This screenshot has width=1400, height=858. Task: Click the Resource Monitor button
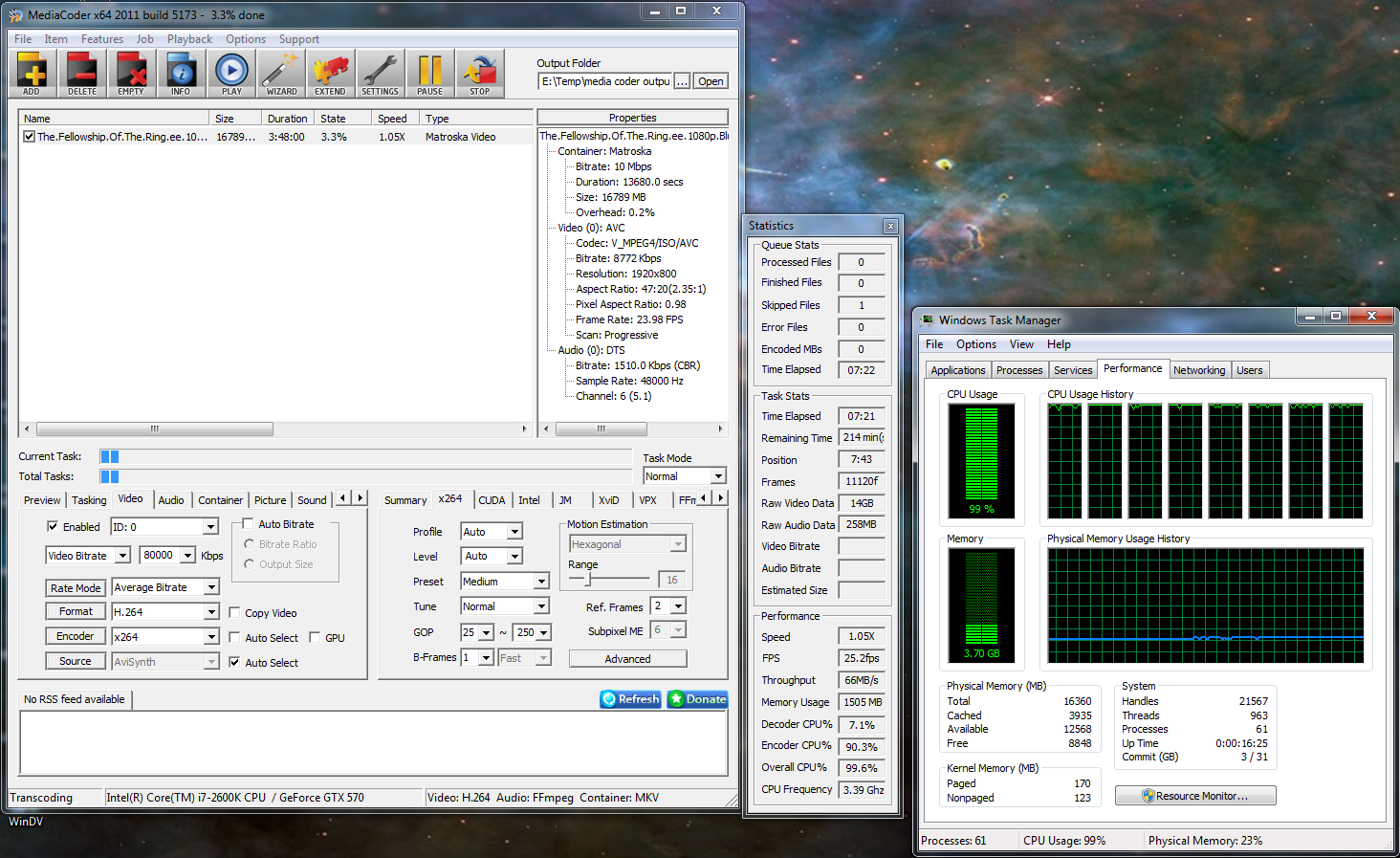pyautogui.click(x=1194, y=796)
